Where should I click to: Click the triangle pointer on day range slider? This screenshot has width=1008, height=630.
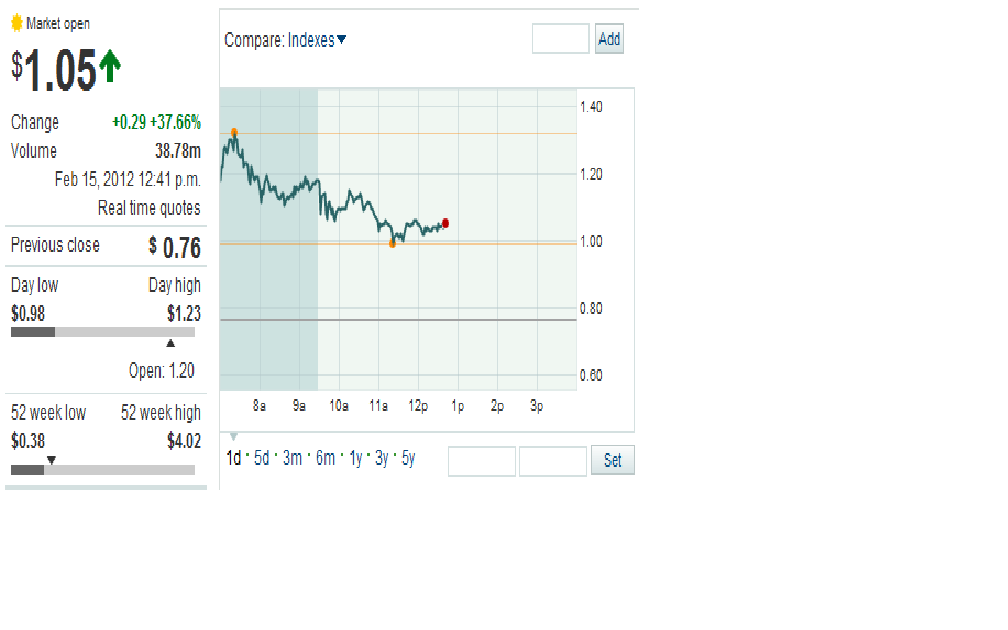point(172,340)
